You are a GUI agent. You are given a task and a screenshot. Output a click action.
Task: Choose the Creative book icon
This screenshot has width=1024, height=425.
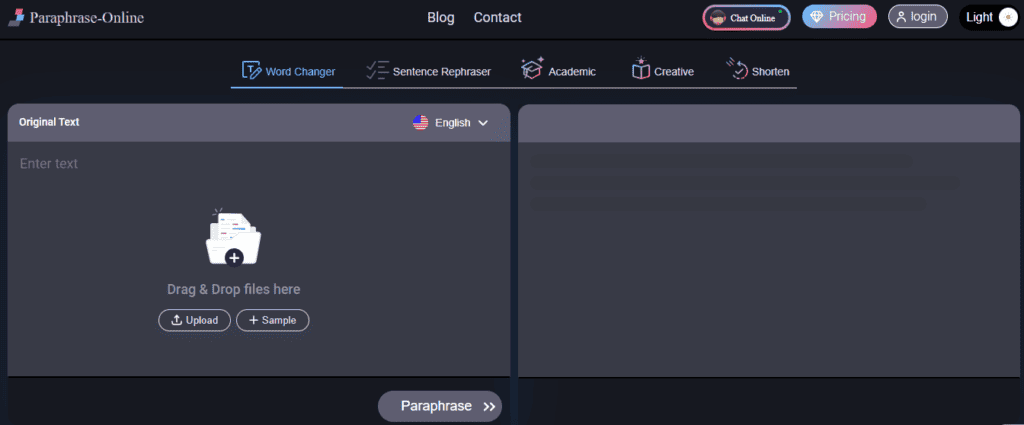click(x=640, y=70)
